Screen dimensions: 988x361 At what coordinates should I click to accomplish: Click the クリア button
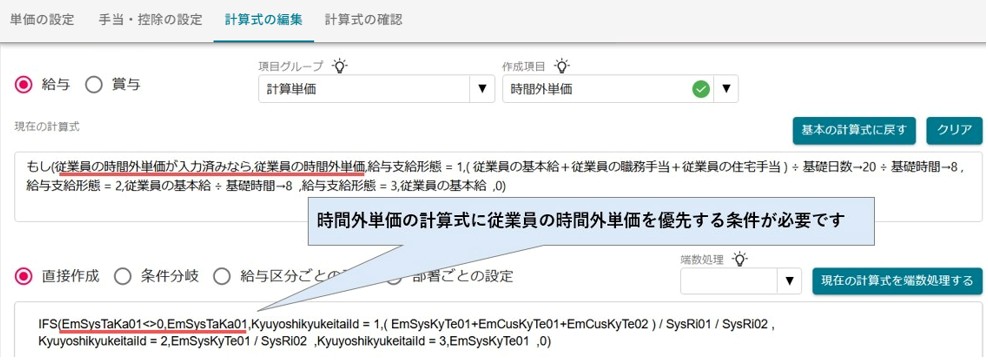pyautogui.click(x=955, y=130)
